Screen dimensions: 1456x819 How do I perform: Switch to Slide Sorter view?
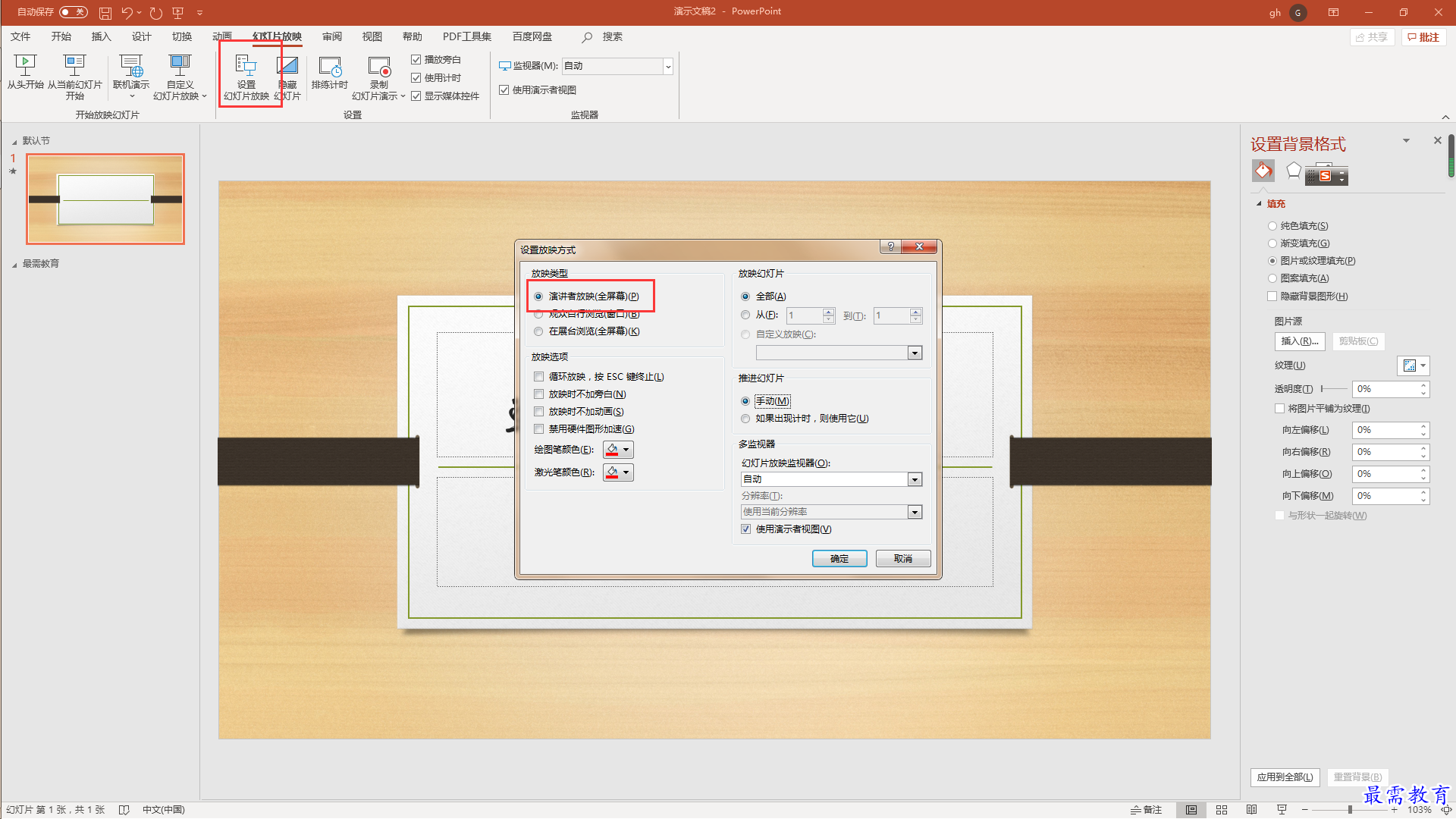click(1222, 810)
